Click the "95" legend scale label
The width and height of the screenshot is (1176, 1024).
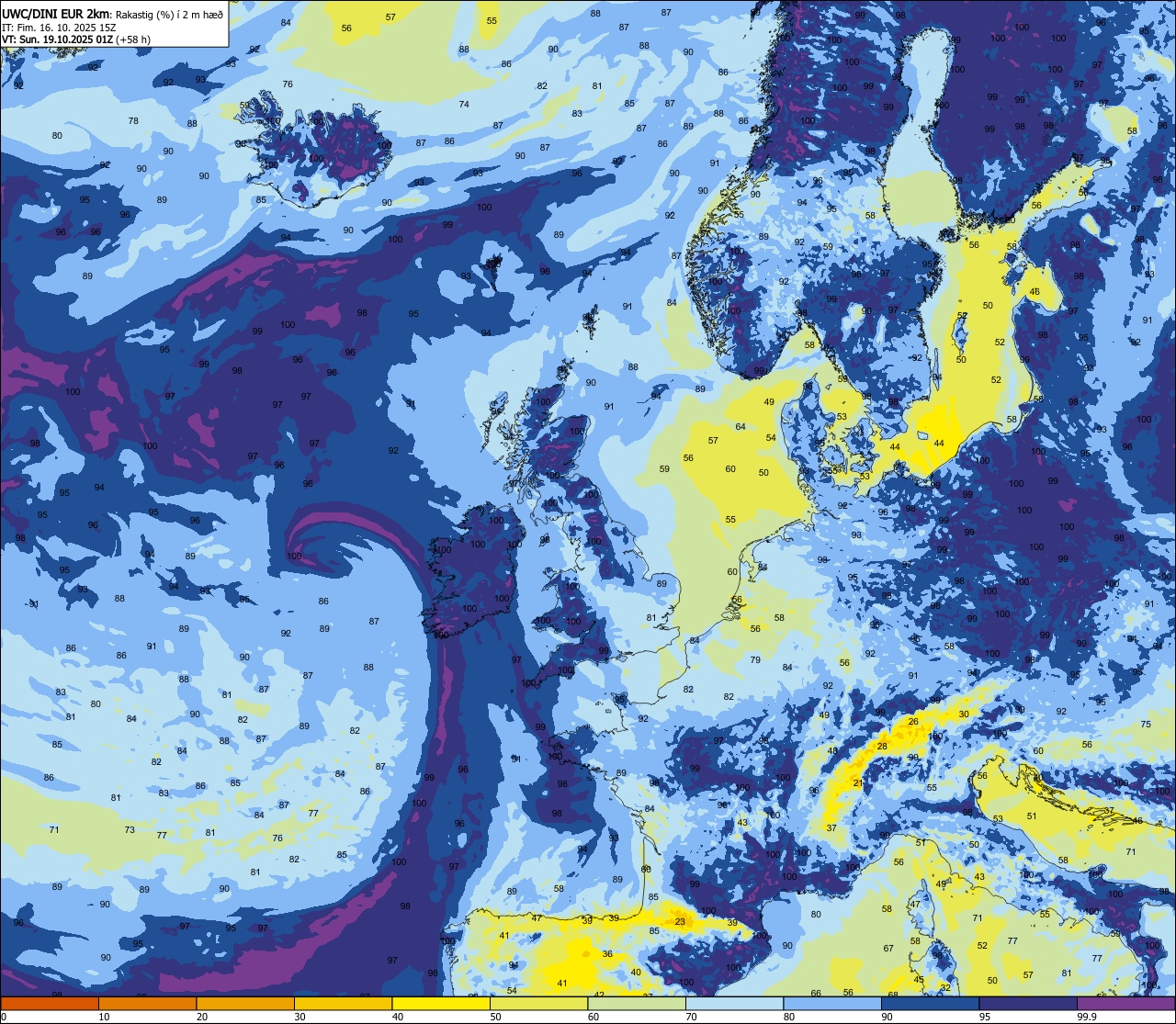tap(985, 1017)
